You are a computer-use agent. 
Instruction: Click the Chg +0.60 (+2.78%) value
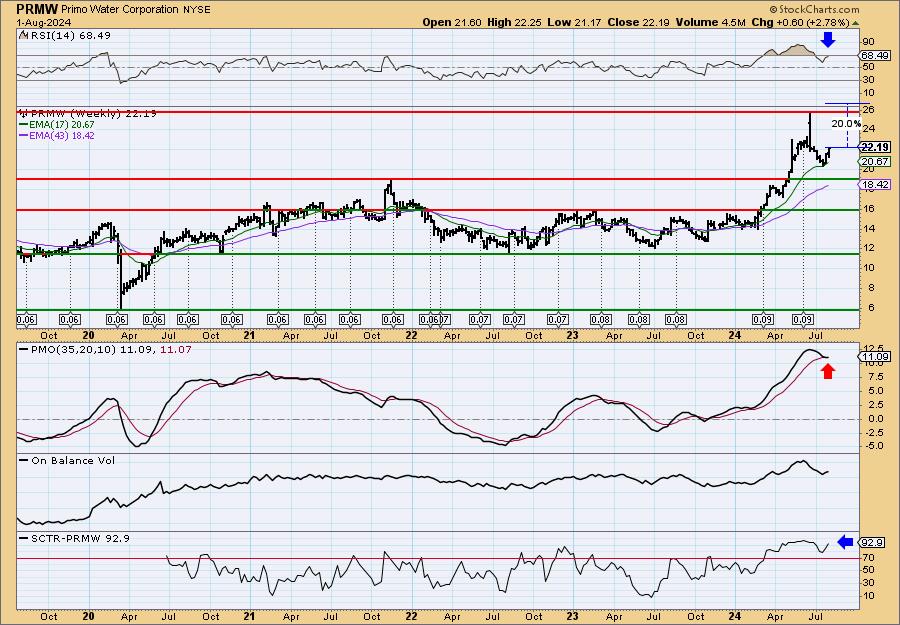[x=801, y=22]
